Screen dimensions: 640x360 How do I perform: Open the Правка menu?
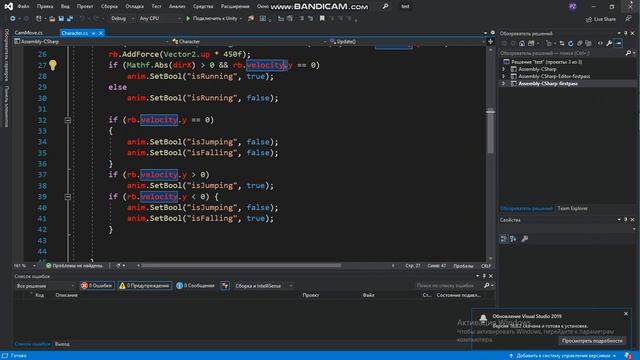click(45, 7)
